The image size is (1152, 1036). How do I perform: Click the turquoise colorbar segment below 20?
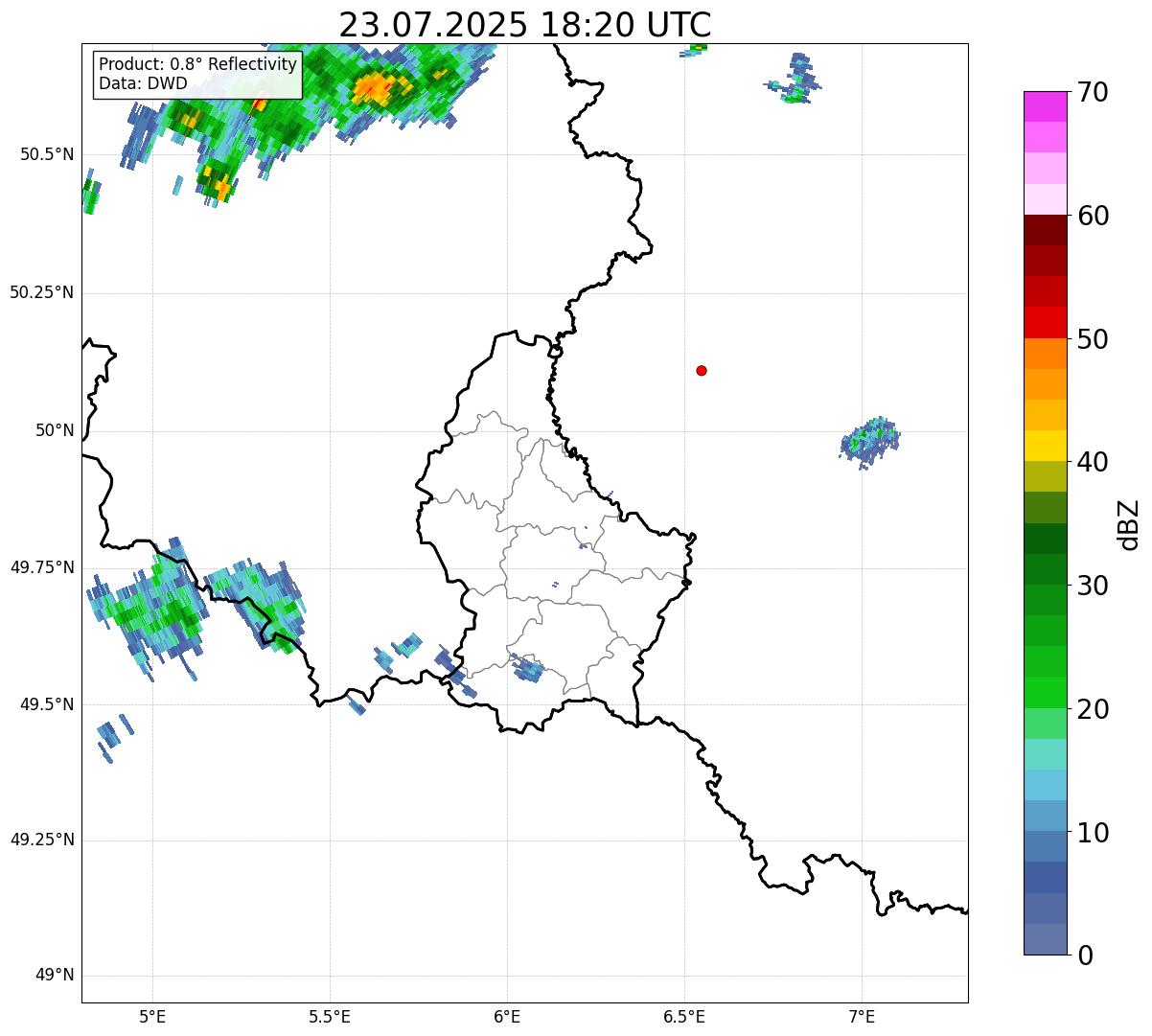coord(1045,754)
